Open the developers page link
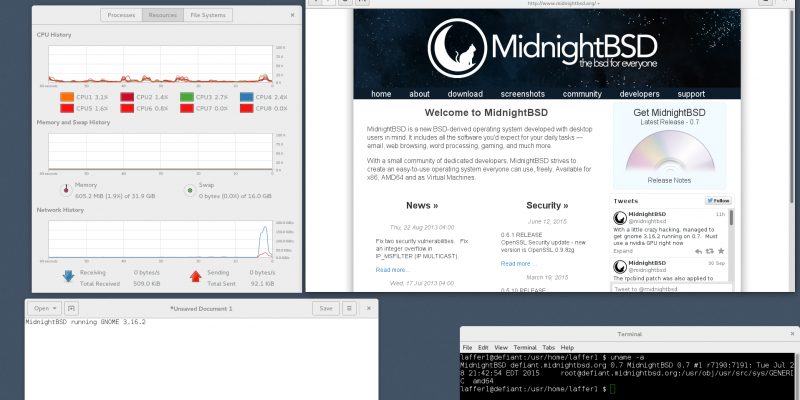Screen dimensions: 800x400 [639, 94]
